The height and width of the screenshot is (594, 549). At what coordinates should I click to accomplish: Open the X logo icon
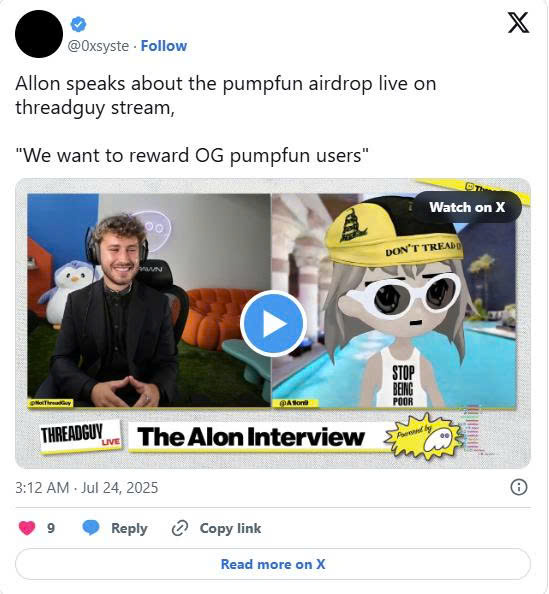click(x=518, y=22)
